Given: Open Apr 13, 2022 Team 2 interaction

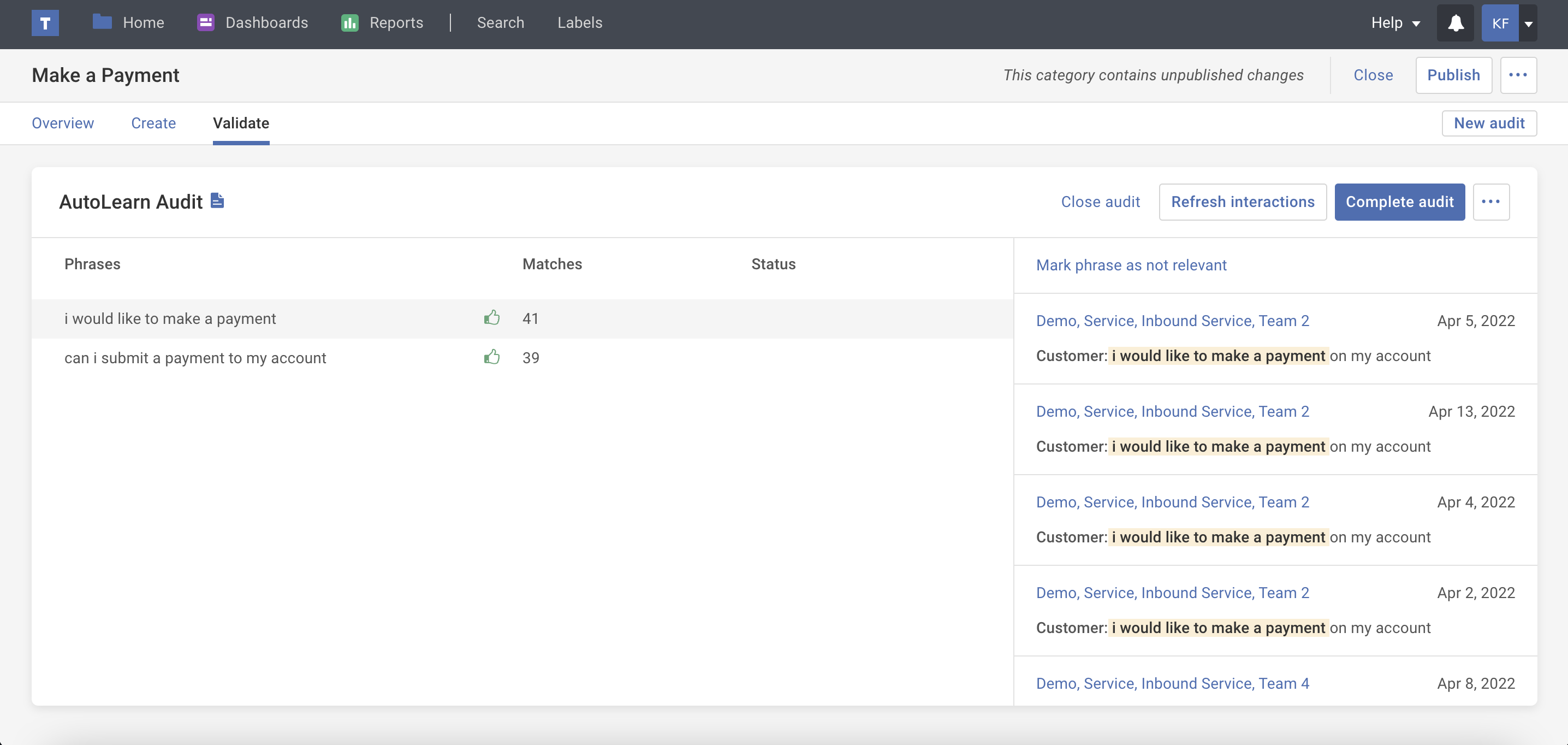Looking at the screenshot, I should click(x=1172, y=411).
